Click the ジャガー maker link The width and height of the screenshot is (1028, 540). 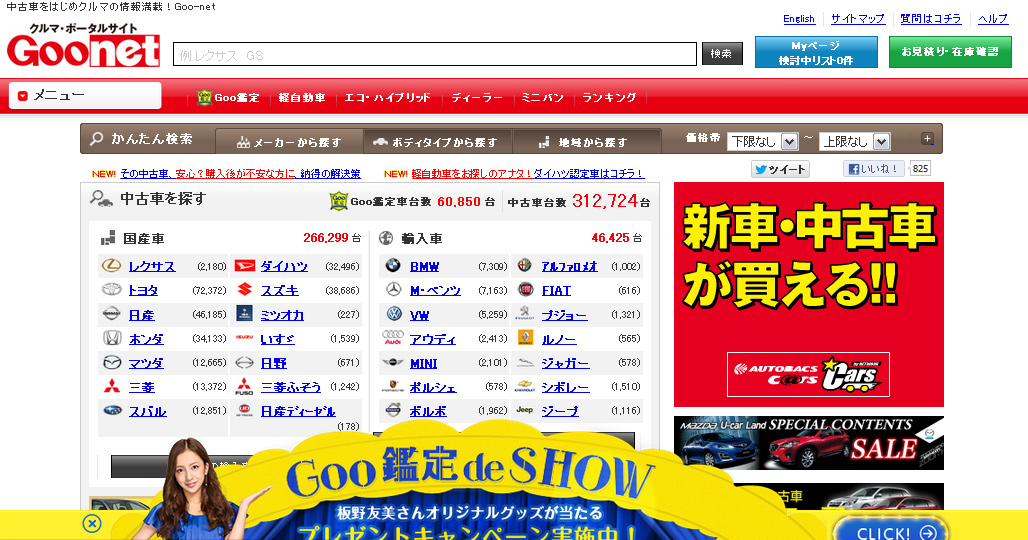point(565,363)
